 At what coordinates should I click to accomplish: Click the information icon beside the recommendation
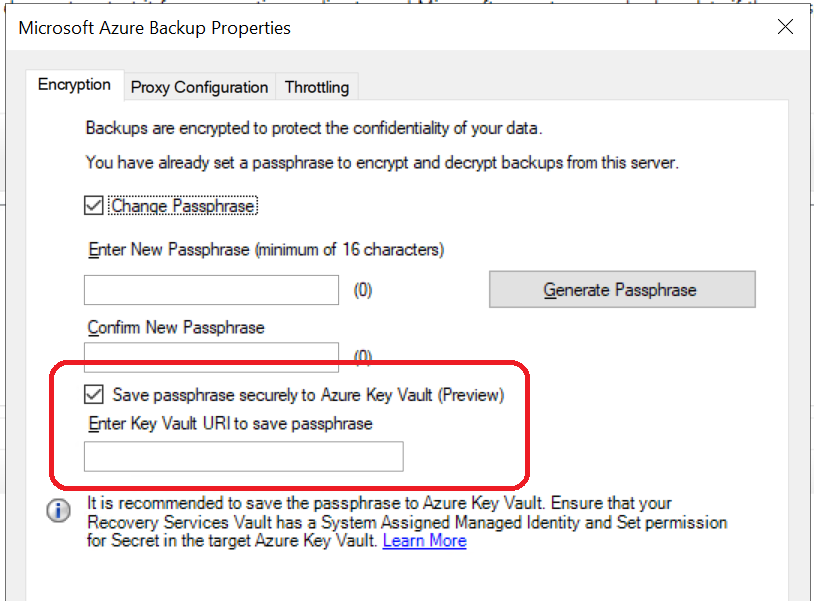(x=59, y=511)
